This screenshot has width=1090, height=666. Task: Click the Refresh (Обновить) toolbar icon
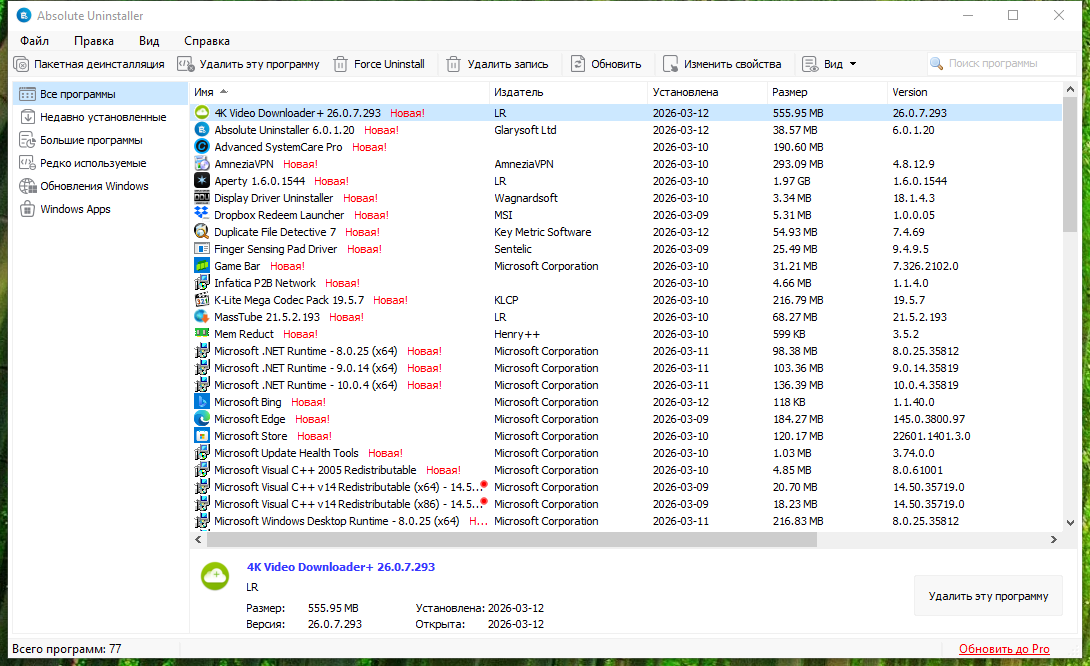[578, 64]
